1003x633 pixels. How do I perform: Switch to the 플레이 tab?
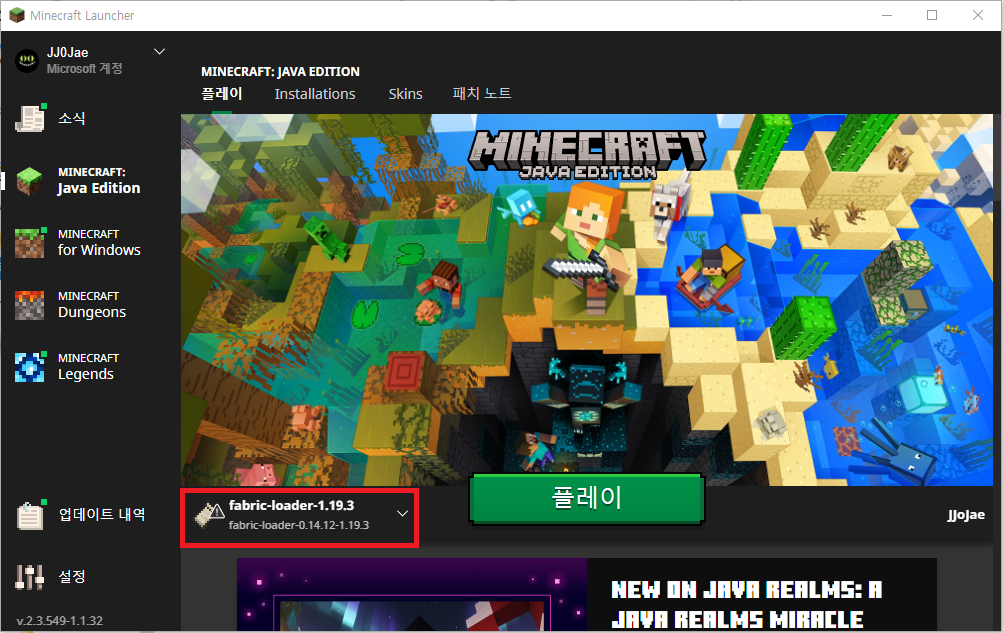coord(222,94)
